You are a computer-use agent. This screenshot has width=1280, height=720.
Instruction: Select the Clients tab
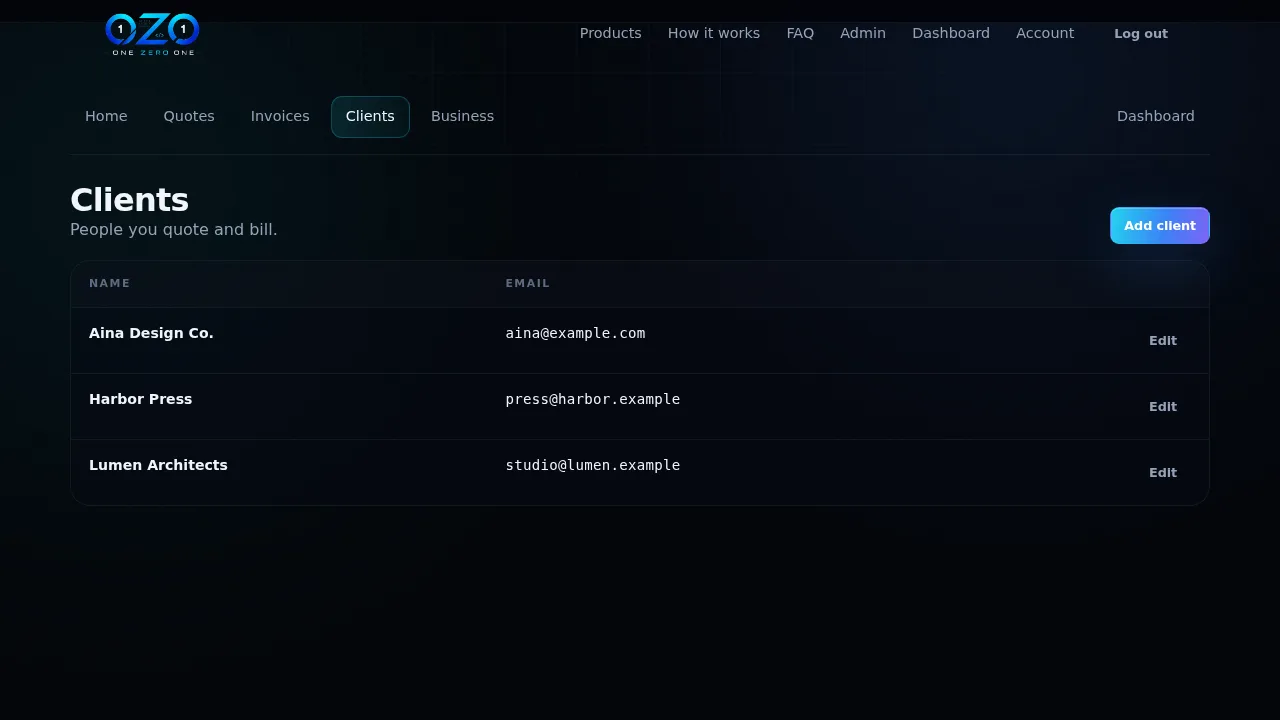(x=370, y=116)
